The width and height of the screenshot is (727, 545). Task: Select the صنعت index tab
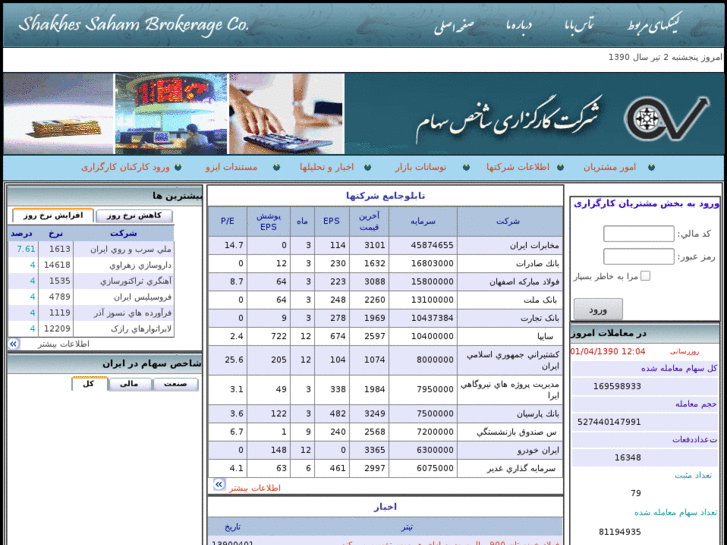point(175,384)
